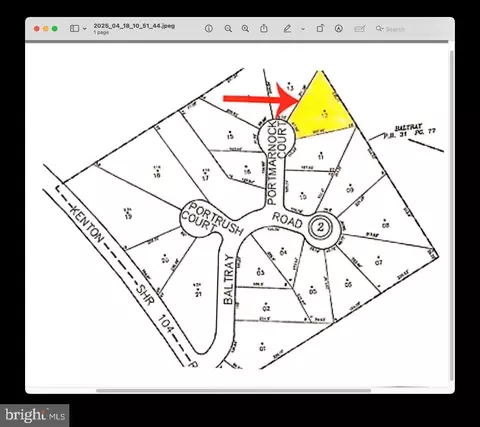Viewport: 480px width, 427px height.
Task: Select the Markup pen tool
Action: pyautogui.click(x=287, y=29)
